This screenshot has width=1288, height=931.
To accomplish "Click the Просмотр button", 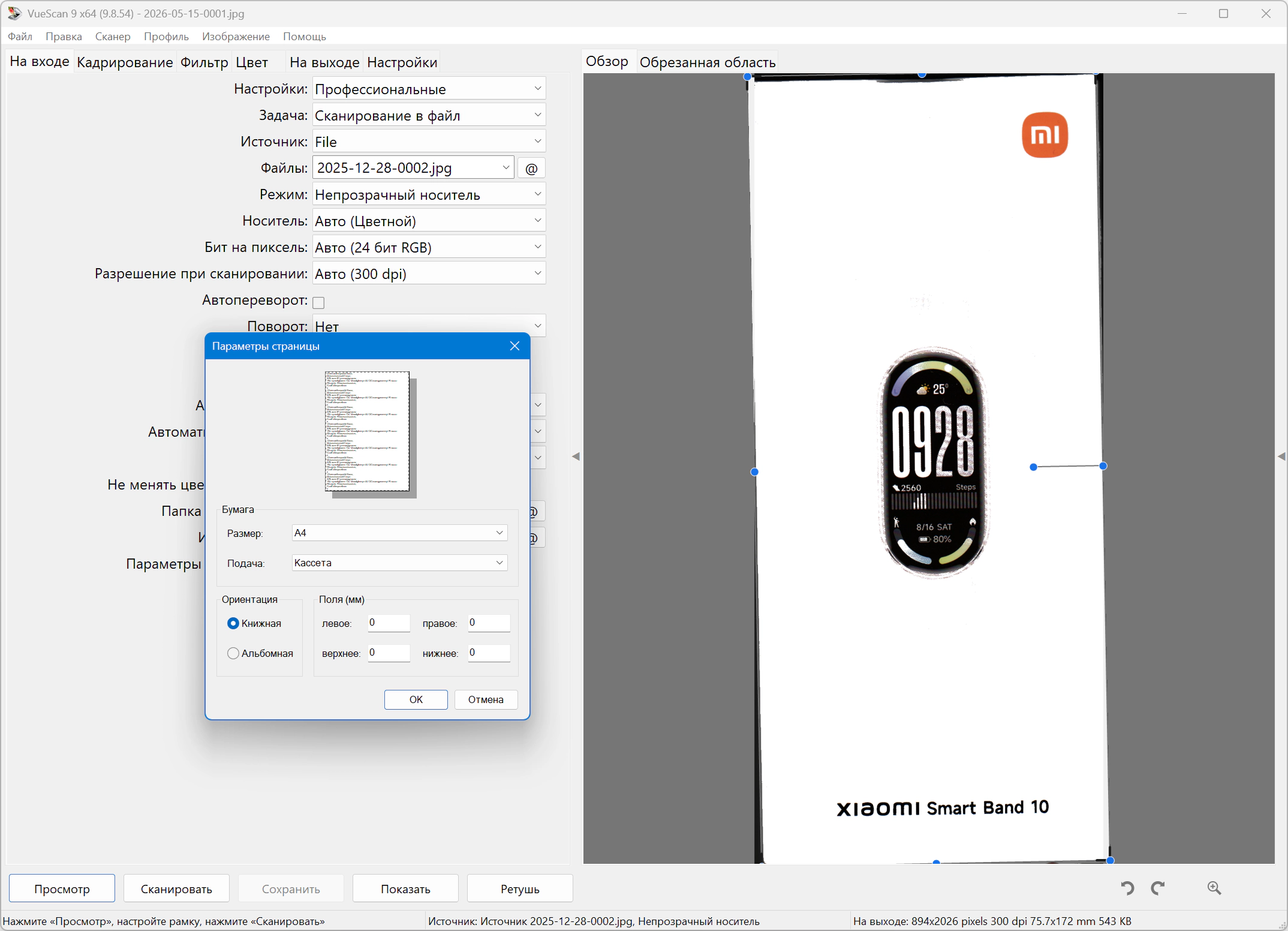I will (x=62, y=888).
